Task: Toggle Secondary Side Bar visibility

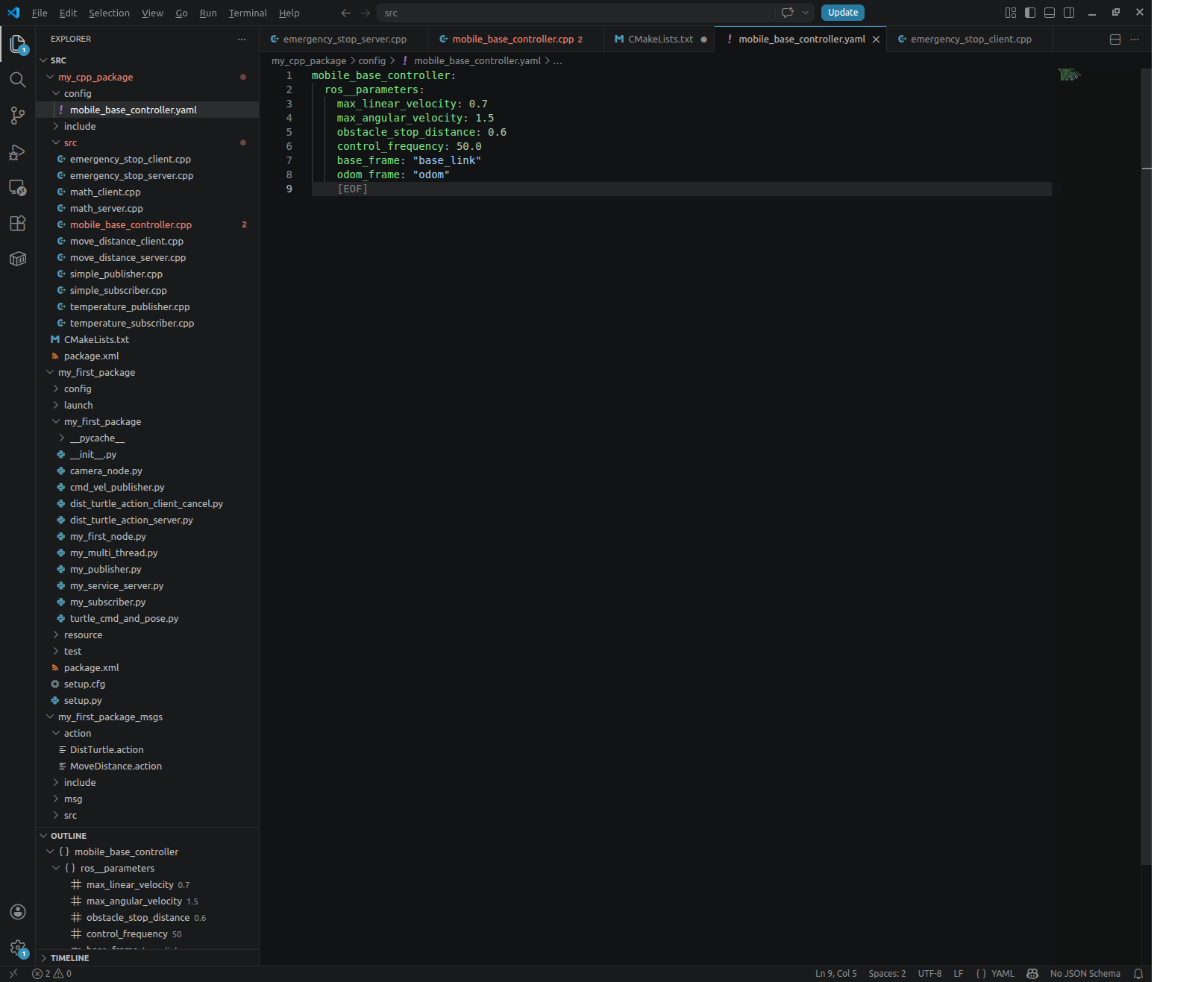Action: tap(1069, 13)
